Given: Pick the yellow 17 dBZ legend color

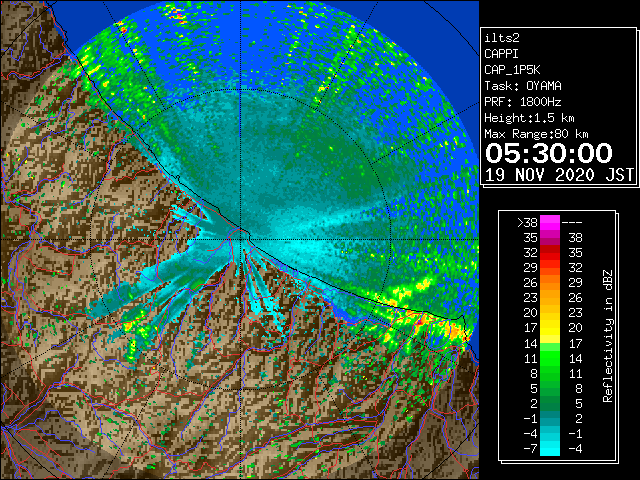Looking at the screenshot, I should (550, 328).
